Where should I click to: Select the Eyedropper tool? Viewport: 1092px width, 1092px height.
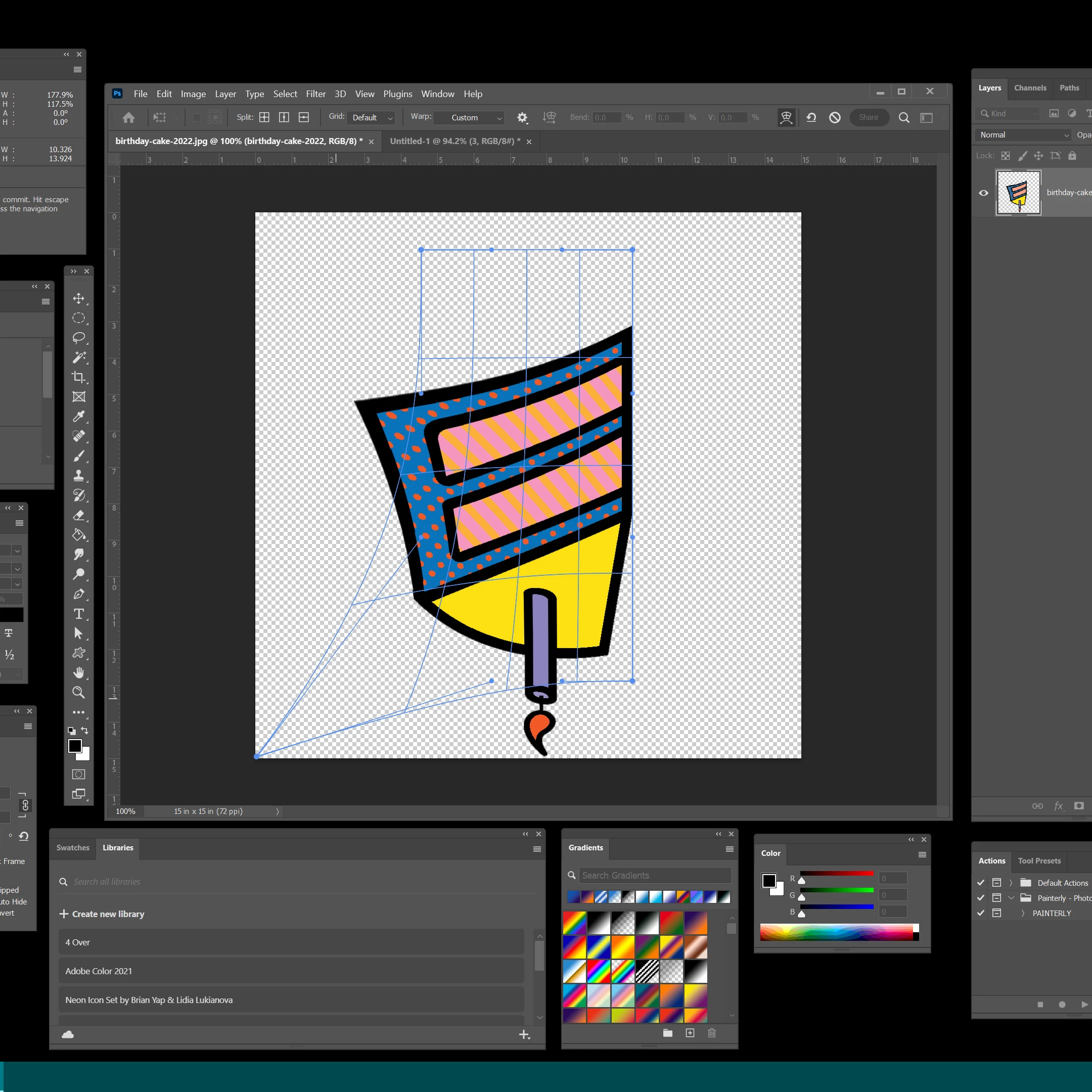click(x=78, y=417)
